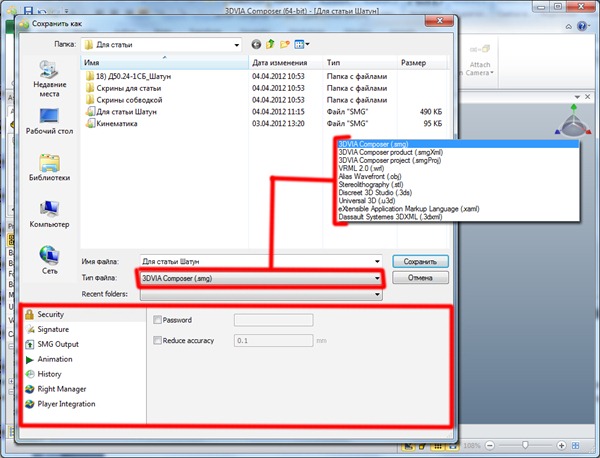Image resolution: width=600 pixels, height=458 pixels.
Task: Open the view menu icon
Action: pyautogui.click(x=299, y=44)
